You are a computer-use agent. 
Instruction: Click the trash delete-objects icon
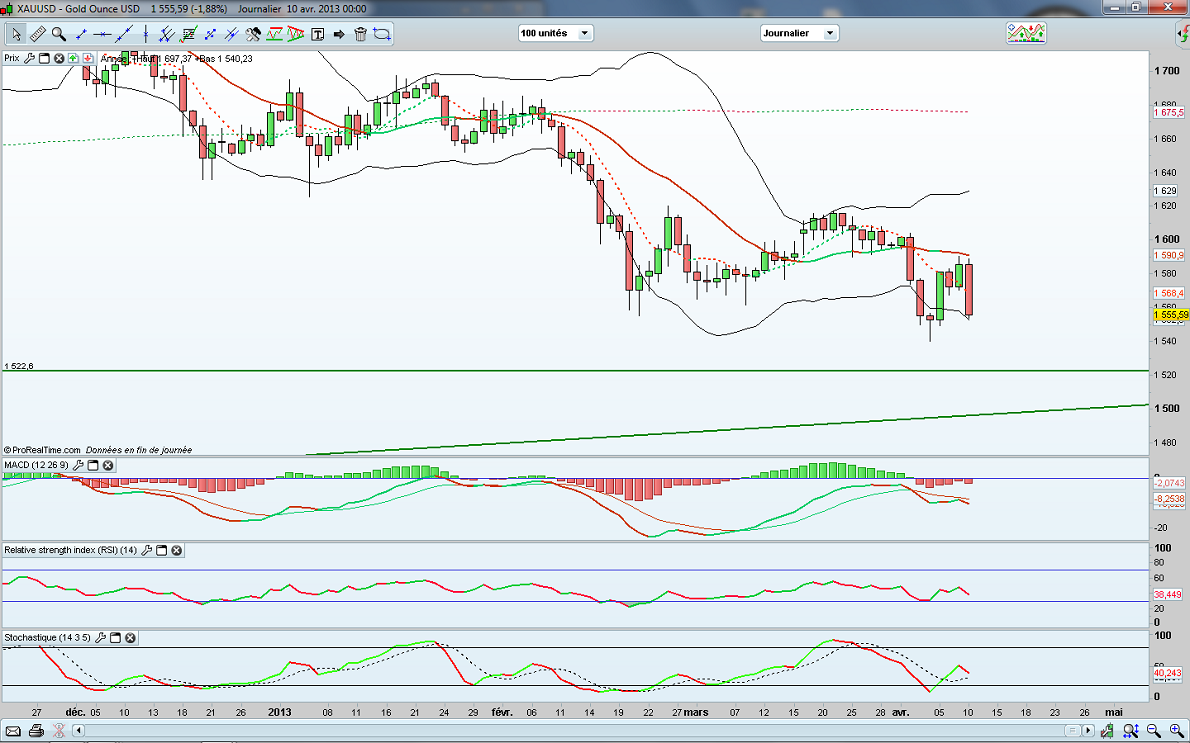(x=360, y=34)
